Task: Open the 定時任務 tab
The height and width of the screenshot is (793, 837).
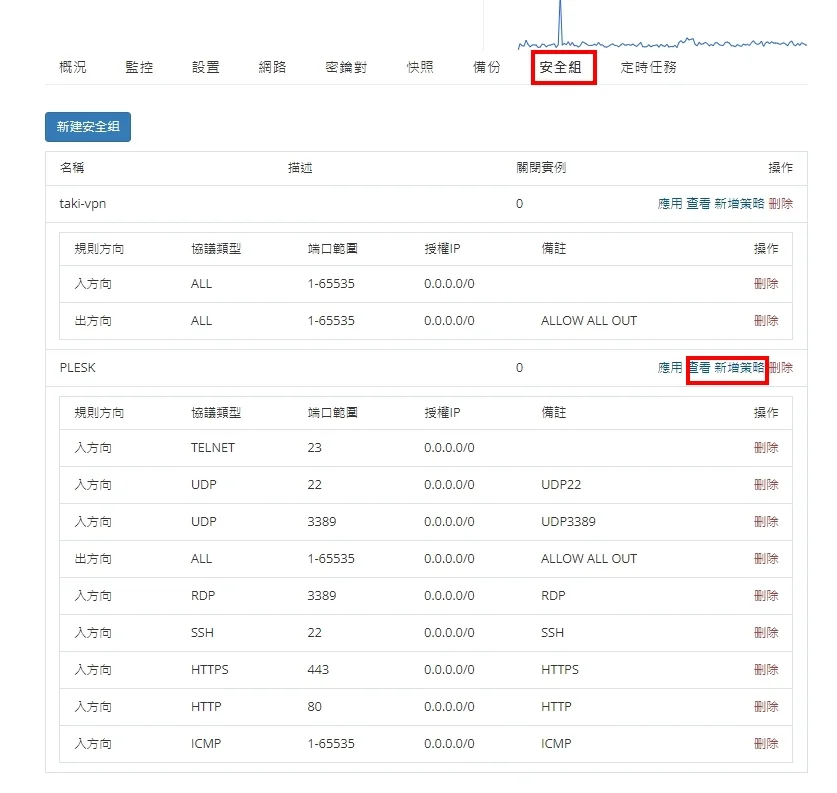Action: click(x=649, y=67)
